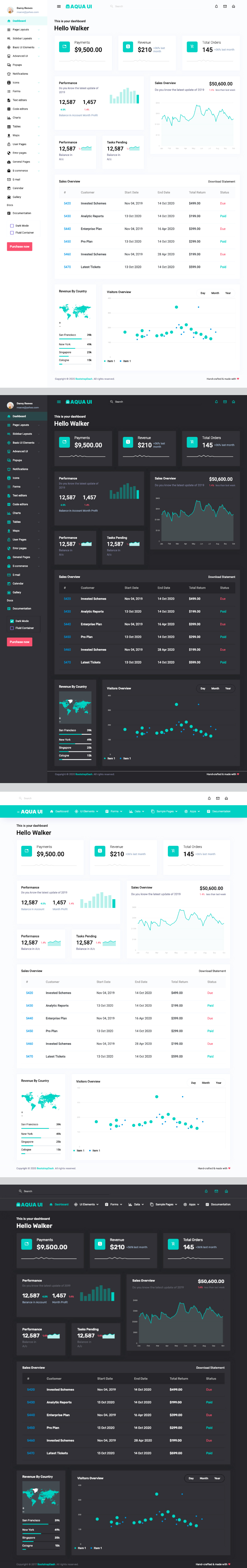This screenshot has width=247, height=1568.
Task: Click the hamburger menu icon in light sidebar header
Action: click(x=59, y=7)
